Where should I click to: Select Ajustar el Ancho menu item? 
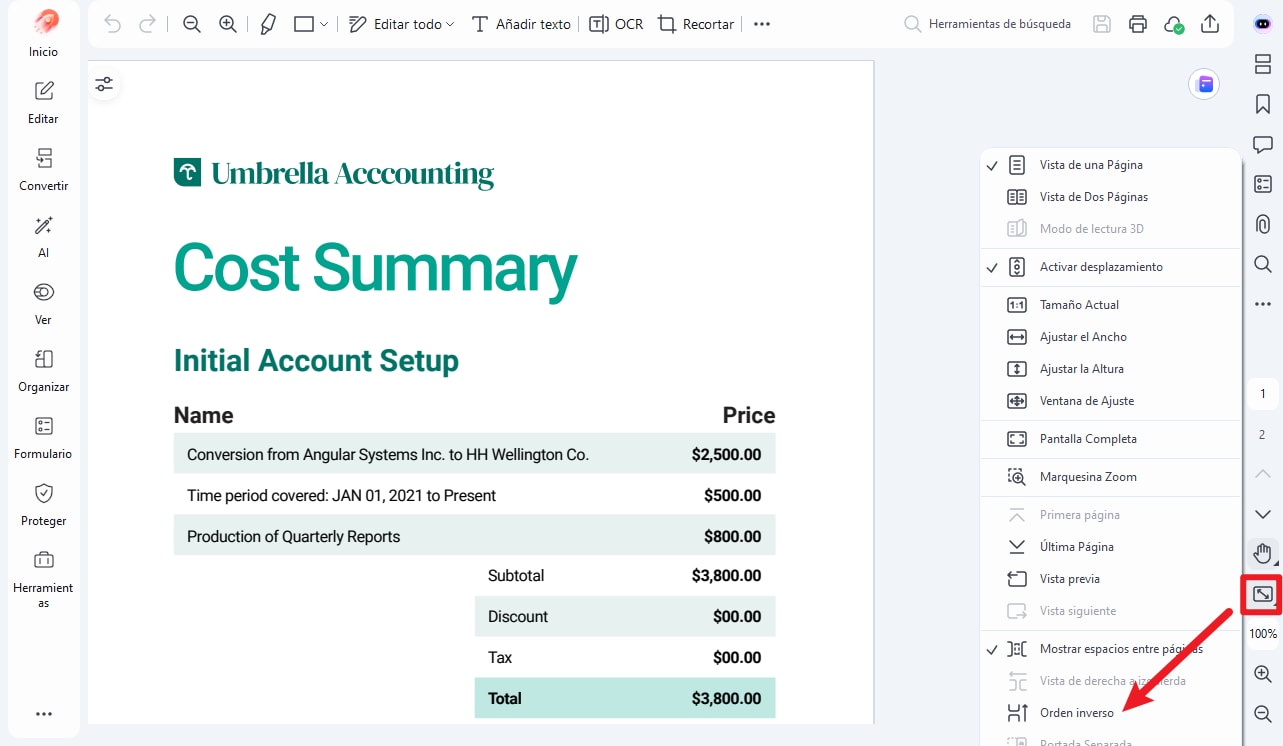point(1082,337)
